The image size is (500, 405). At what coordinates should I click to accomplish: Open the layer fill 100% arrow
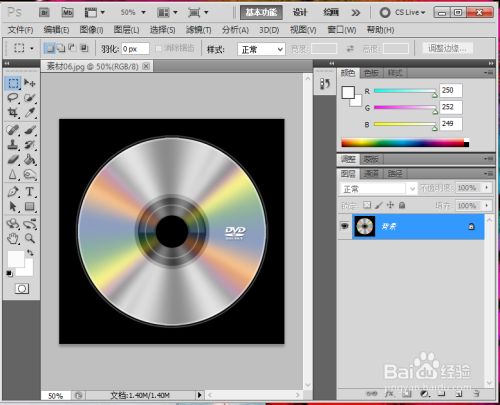487,205
